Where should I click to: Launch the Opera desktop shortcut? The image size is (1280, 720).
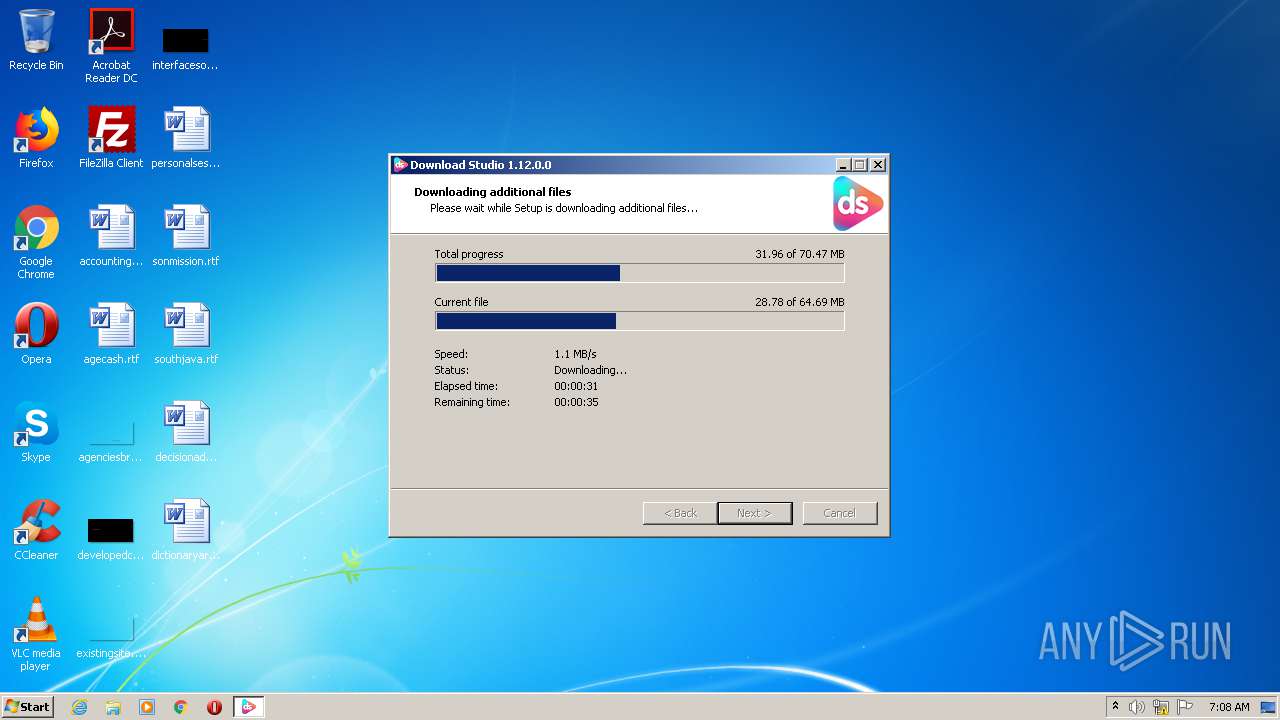point(36,335)
